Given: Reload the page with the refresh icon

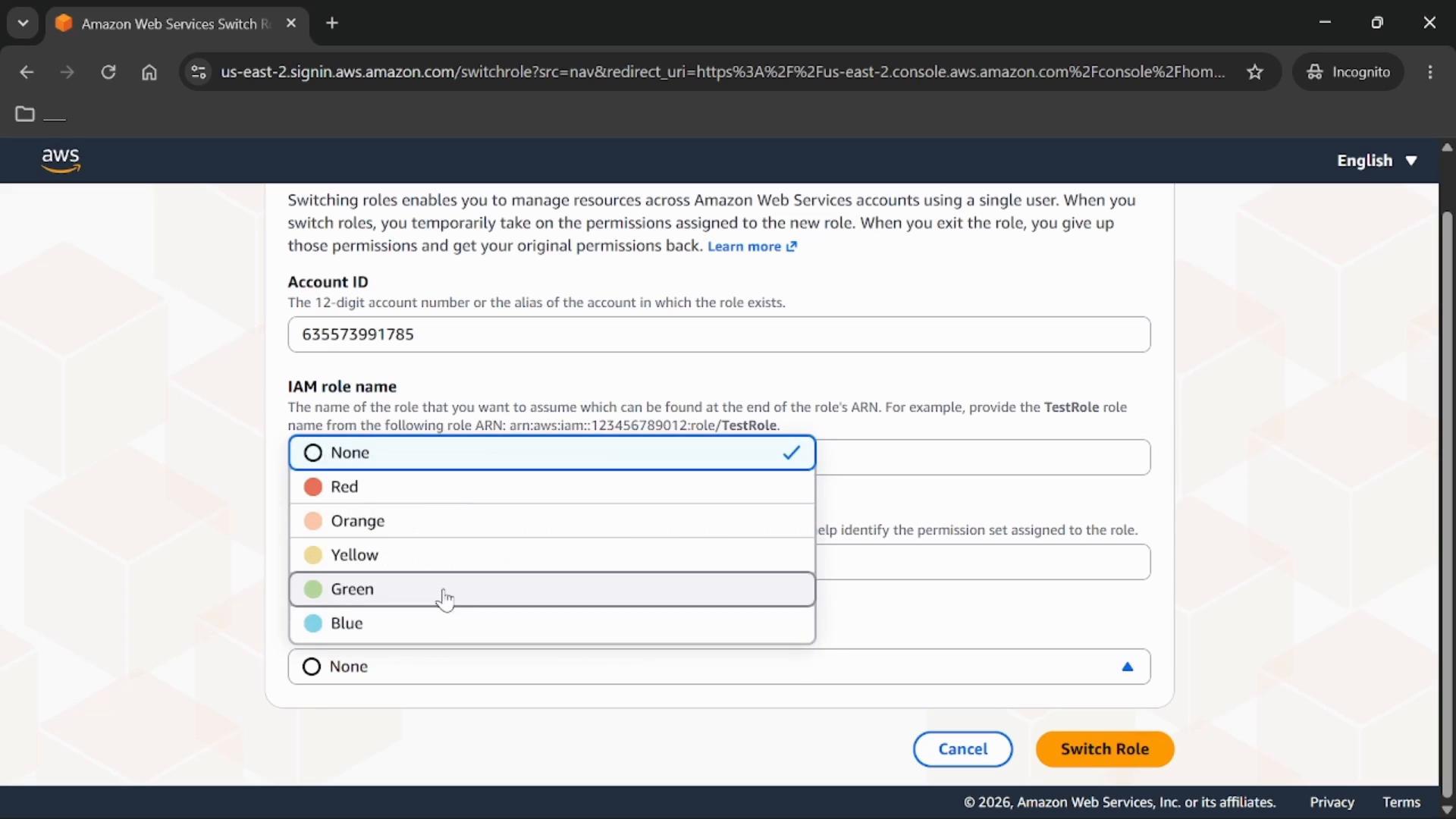Looking at the screenshot, I should pyautogui.click(x=108, y=72).
